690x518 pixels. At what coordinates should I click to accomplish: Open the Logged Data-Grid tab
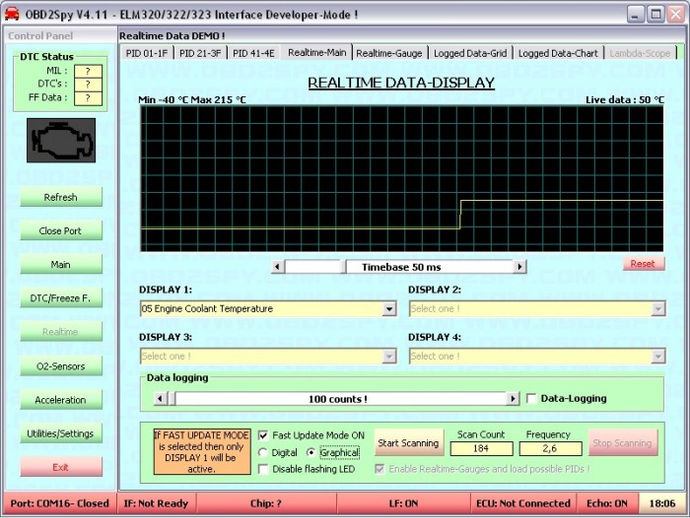[x=470, y=53]
